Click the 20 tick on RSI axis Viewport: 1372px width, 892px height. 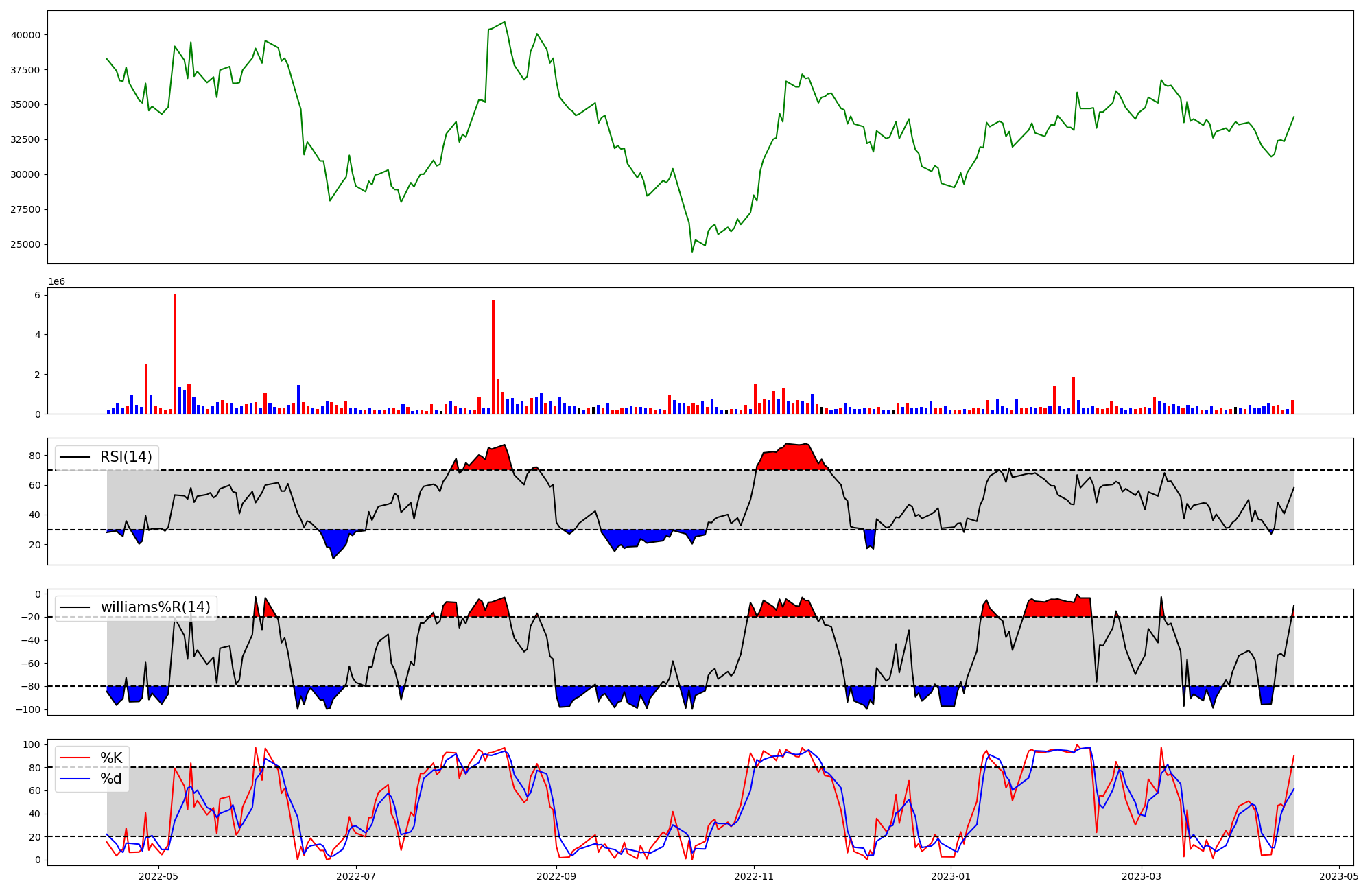pyautogui.click(x=34, y=545)
